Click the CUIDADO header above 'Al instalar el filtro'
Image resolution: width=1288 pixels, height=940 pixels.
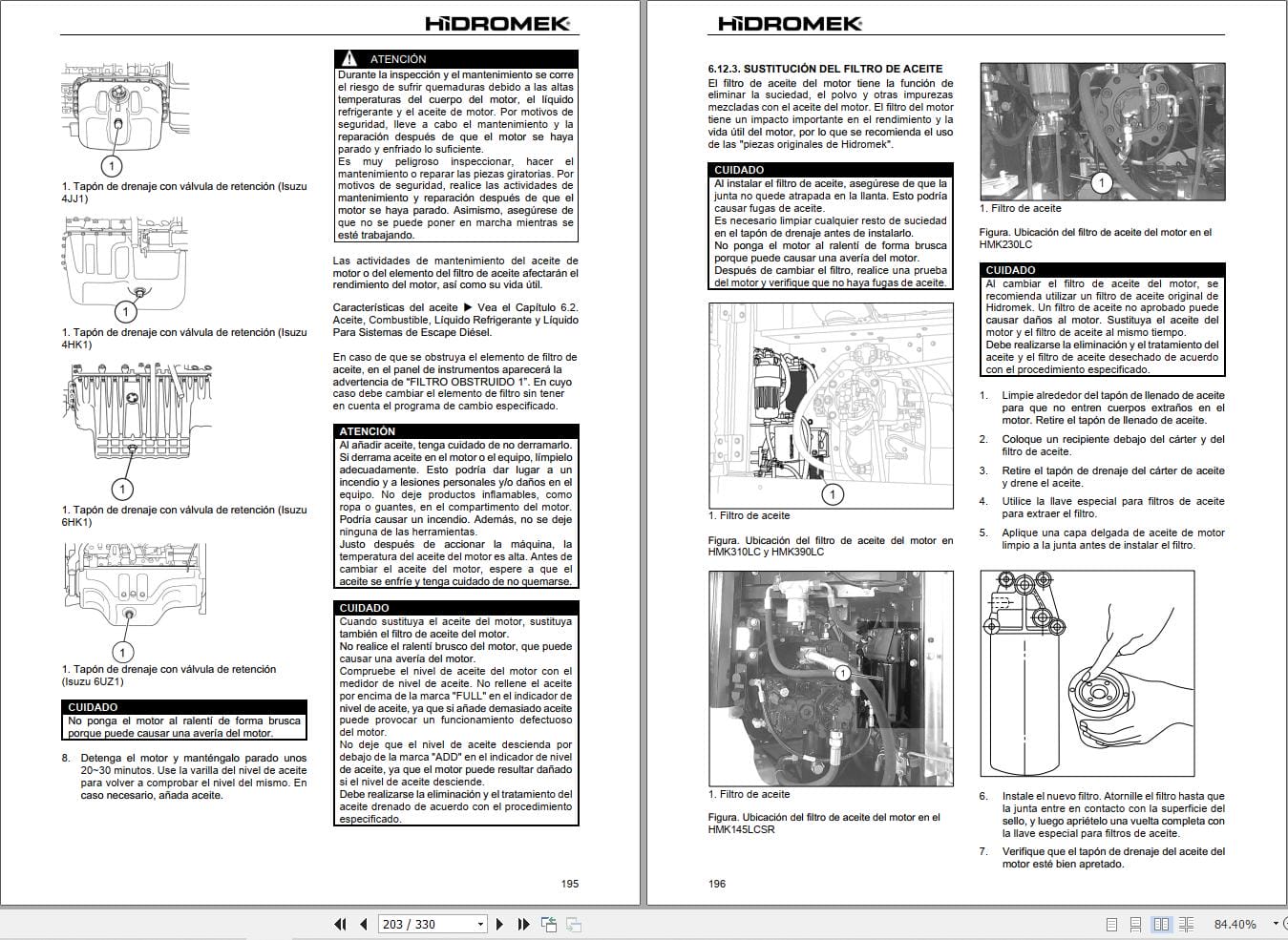pyautogui.click(x=831, y=170)
